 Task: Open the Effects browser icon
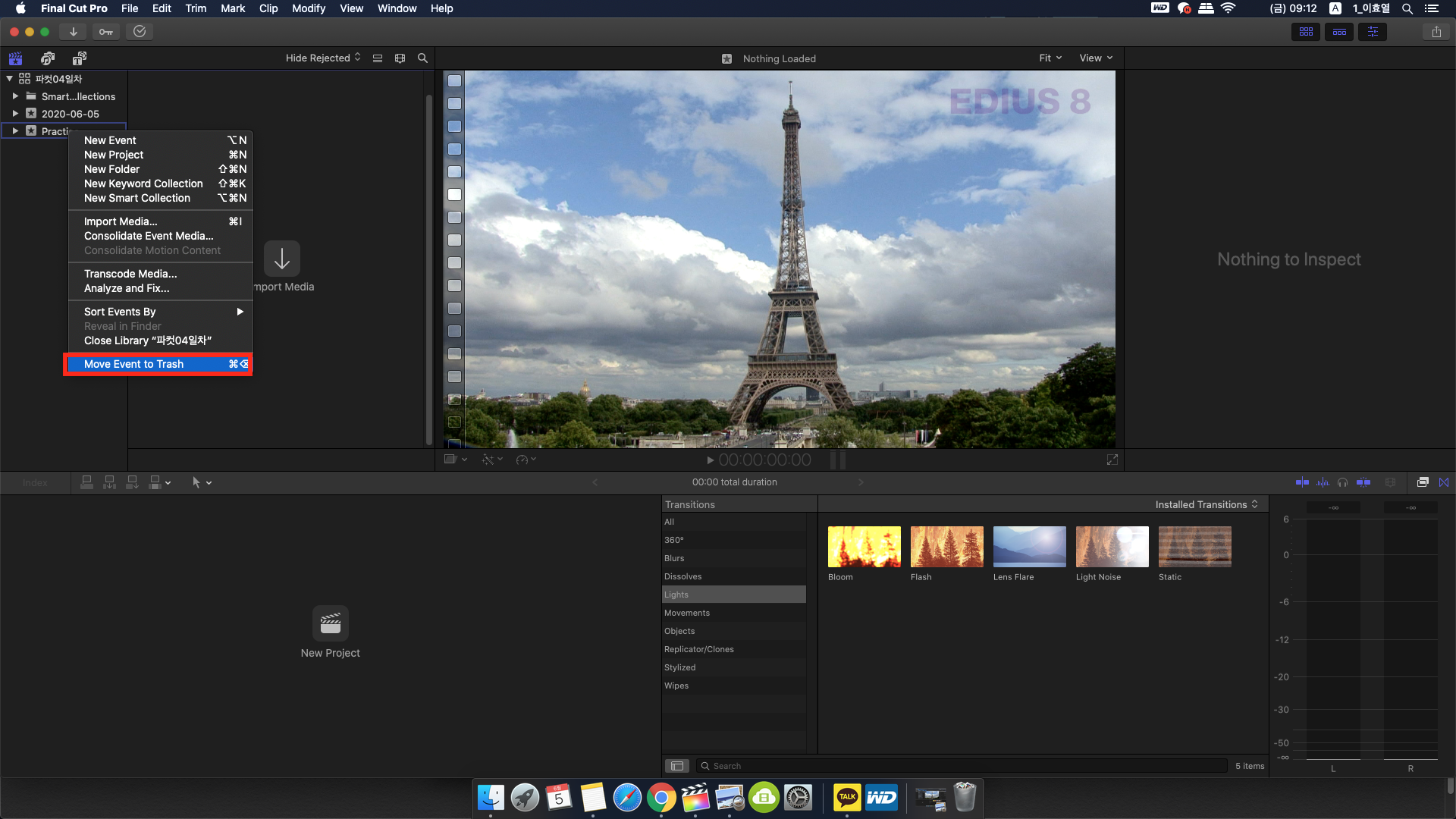(1423, 482)
